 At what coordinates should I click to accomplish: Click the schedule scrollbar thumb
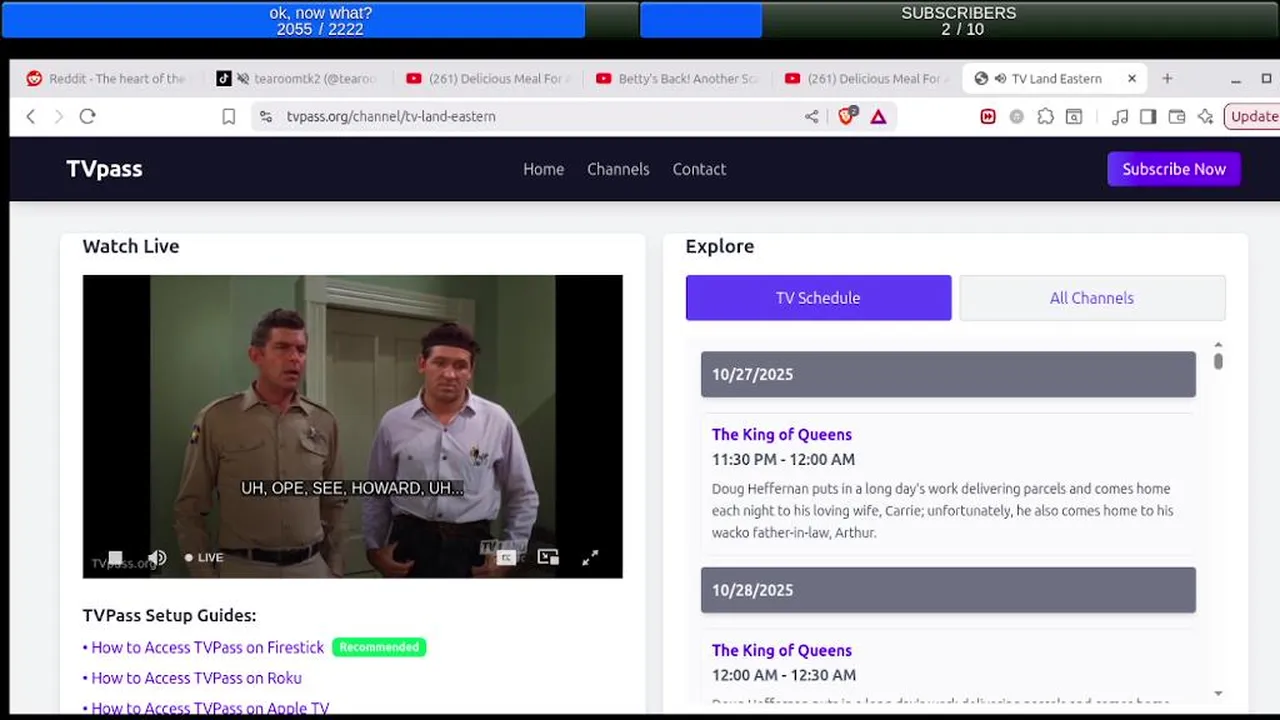1218,361
